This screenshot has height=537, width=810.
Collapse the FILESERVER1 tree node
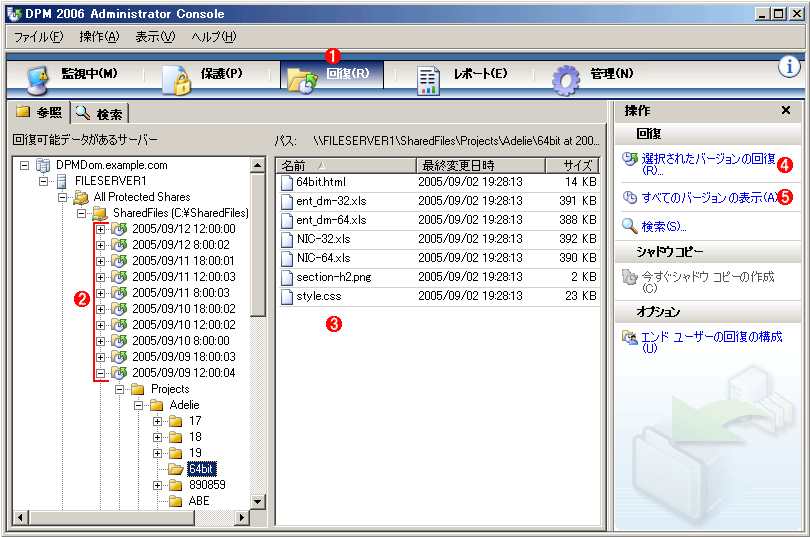[43, 181]
